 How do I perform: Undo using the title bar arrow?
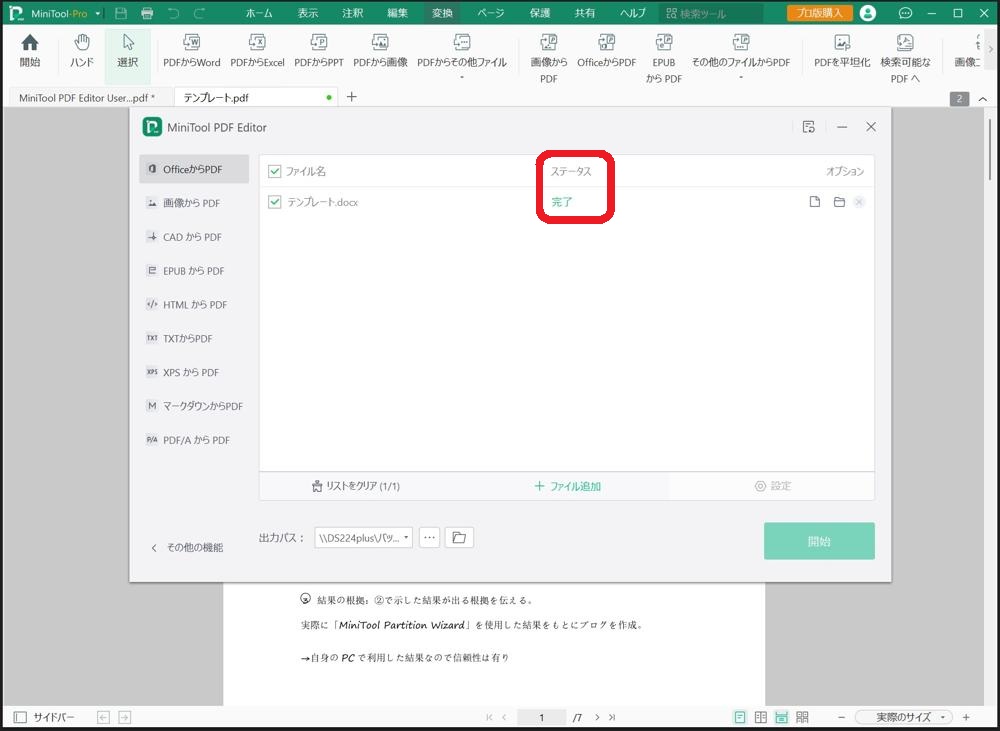[x=173, y=13]
